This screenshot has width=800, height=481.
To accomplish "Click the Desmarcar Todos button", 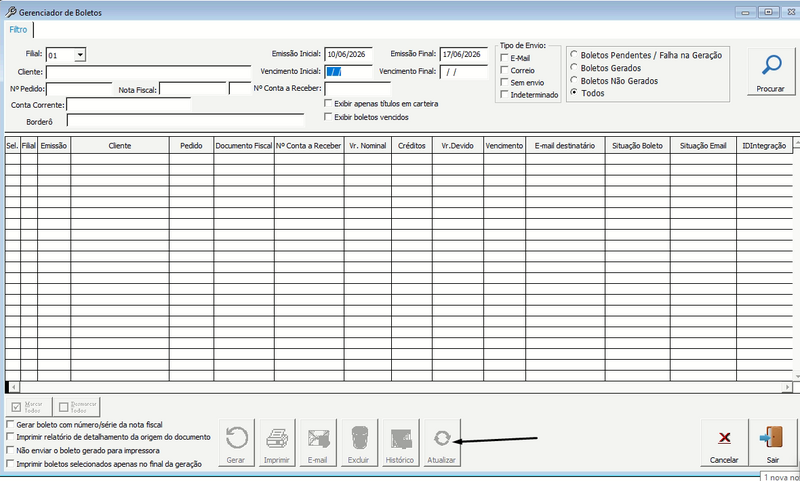I will tap(77, 407).
